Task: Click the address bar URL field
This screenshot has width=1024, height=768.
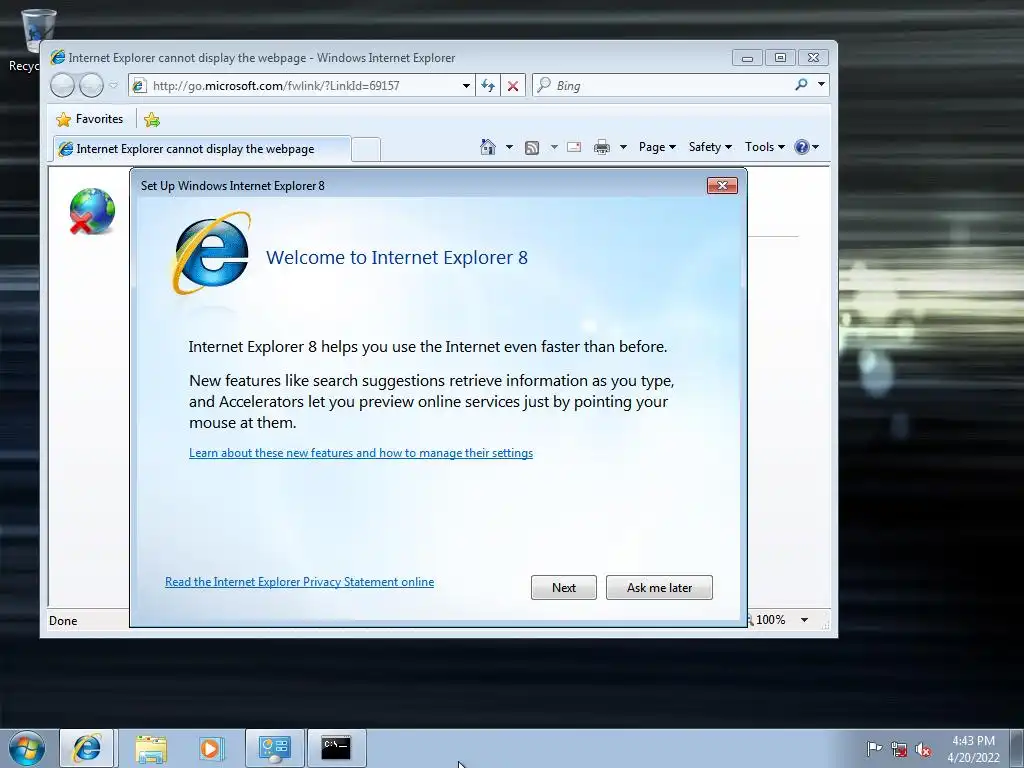Action: pos(304,86)
